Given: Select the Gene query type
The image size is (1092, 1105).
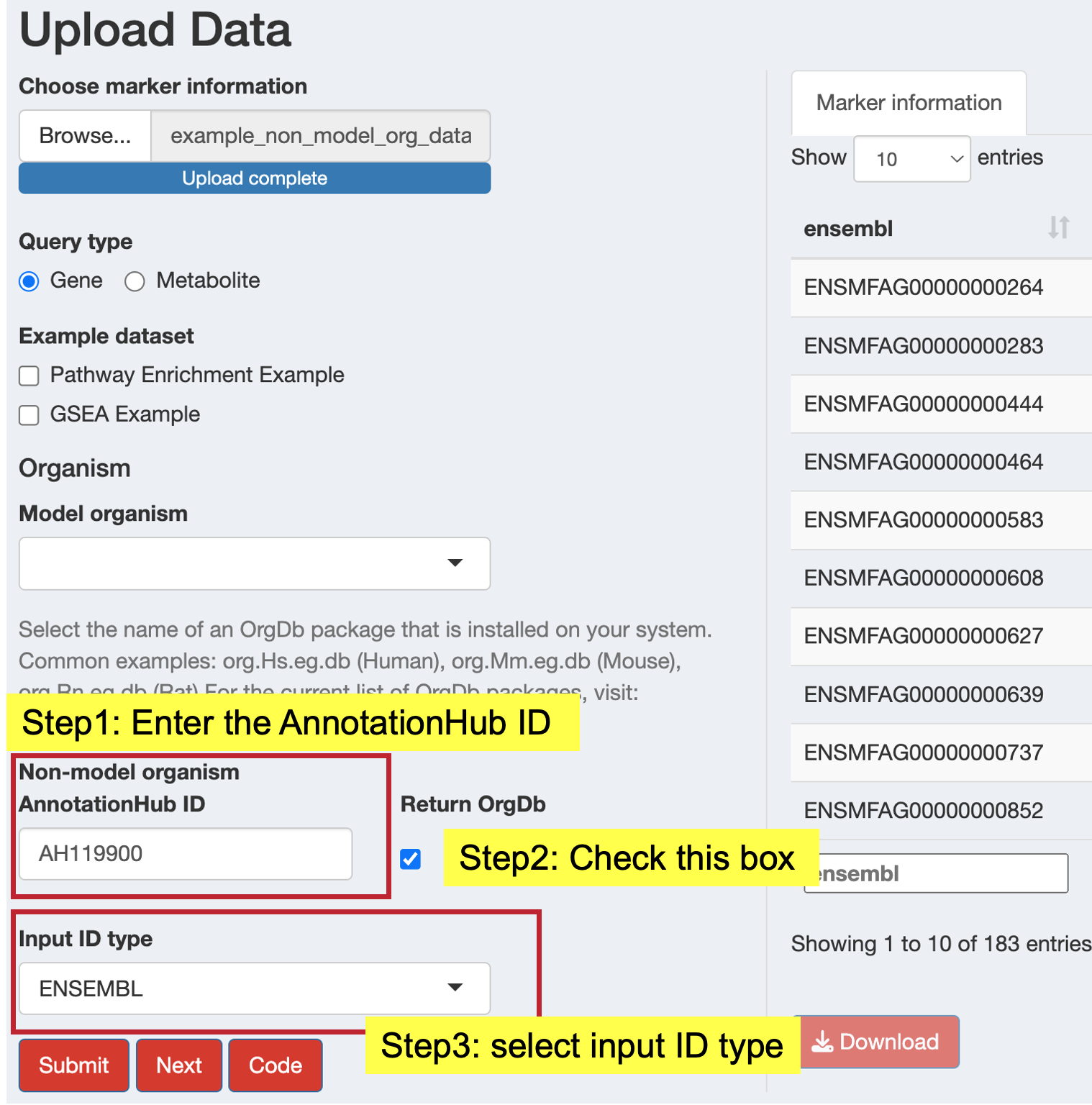Looking at the screenshot, I should (29, 281).
